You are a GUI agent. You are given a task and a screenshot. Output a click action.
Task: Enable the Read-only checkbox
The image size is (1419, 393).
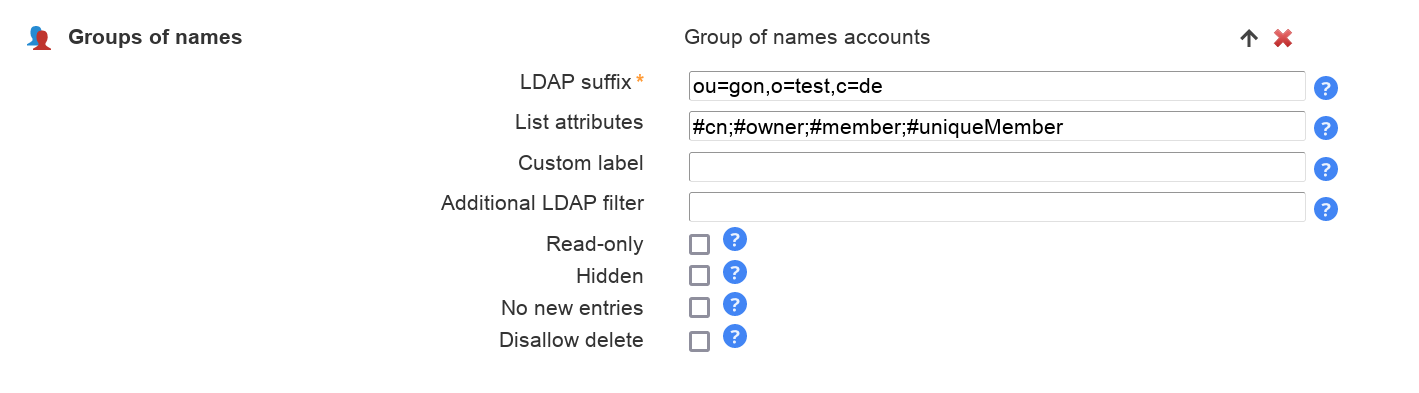click(x=699, y=245)
